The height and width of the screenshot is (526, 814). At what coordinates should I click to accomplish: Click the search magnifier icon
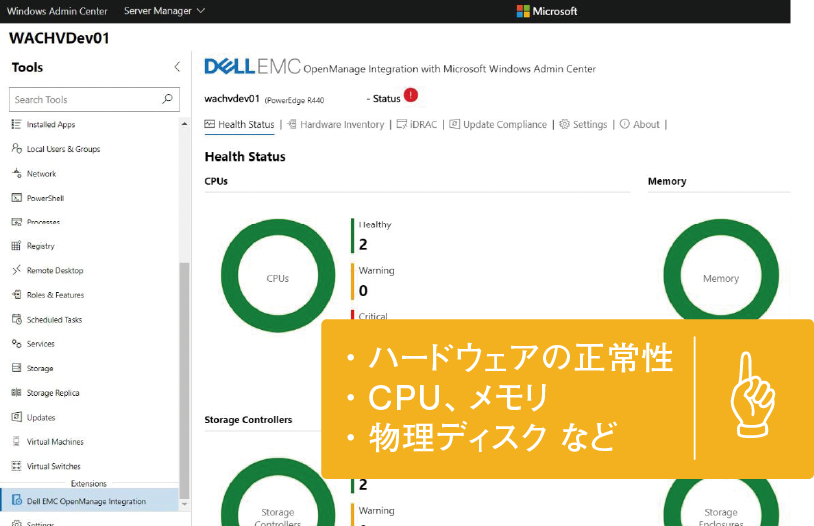167,99
